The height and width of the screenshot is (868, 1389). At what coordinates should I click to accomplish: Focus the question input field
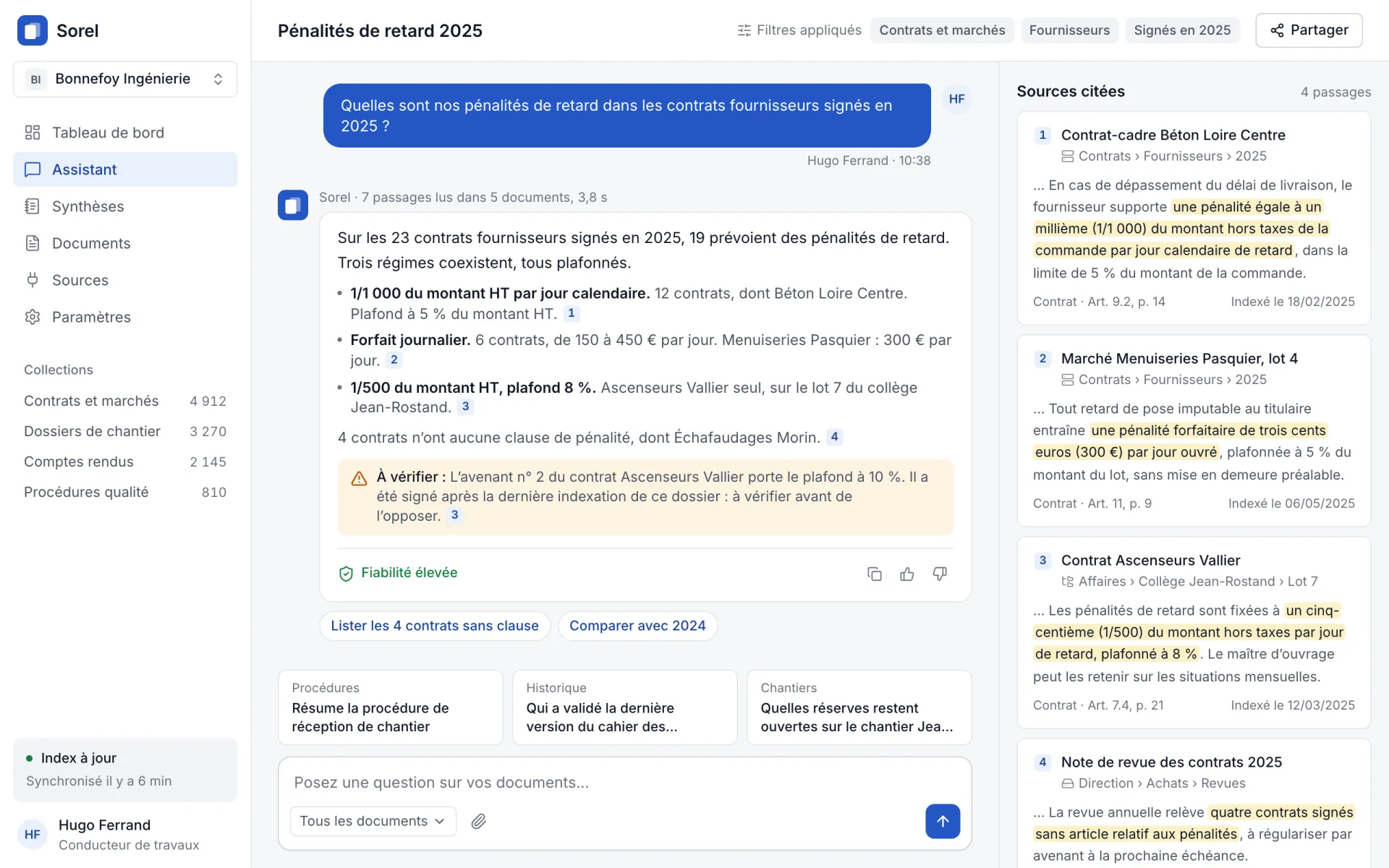pos(625,783)
